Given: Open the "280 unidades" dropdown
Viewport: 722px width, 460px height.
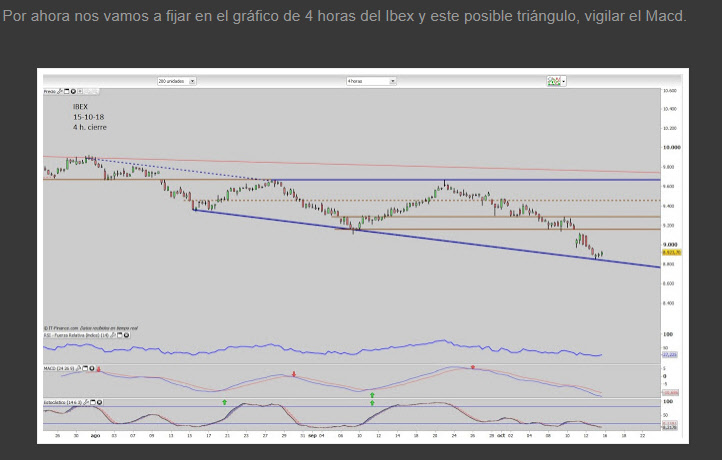Looking at the screenshot, I should pos(177,81).
